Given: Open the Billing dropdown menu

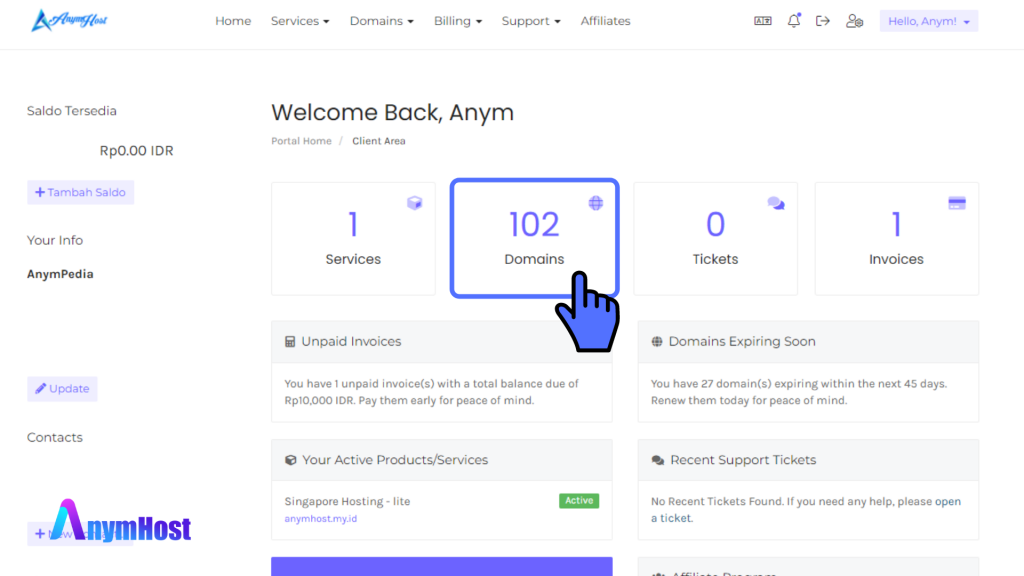Looking at the screenshot, I should click(x=458, y=20).
